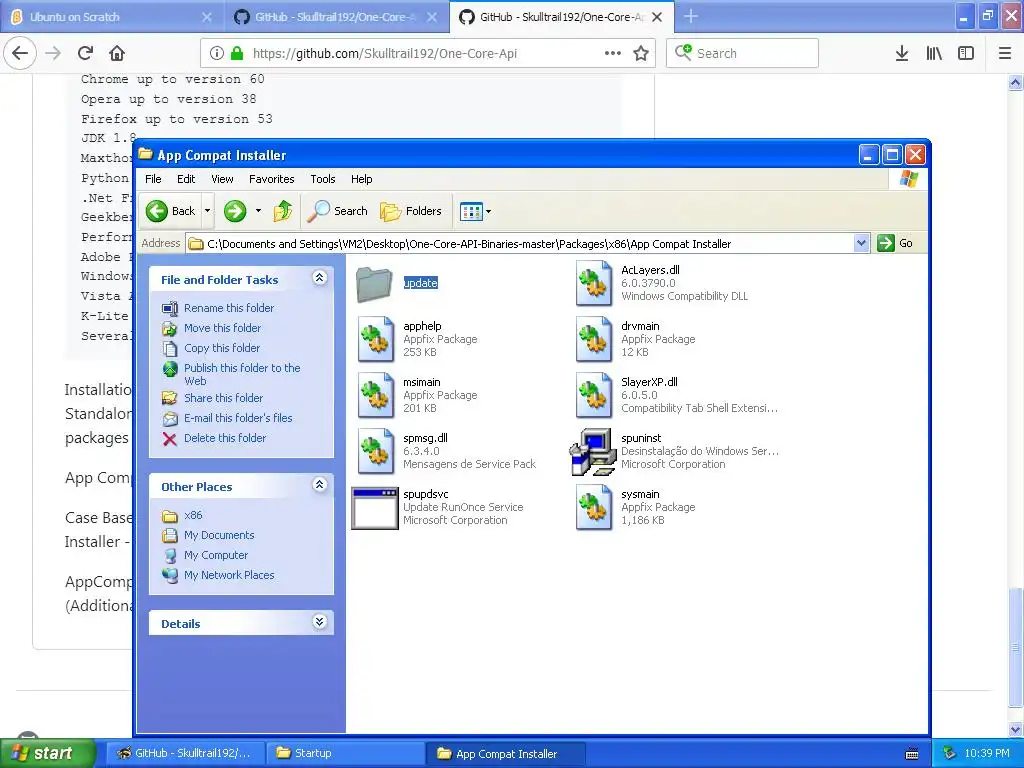Go up one folder level icon
Viewport: 1024px width, 768px height.
[283, 211]
